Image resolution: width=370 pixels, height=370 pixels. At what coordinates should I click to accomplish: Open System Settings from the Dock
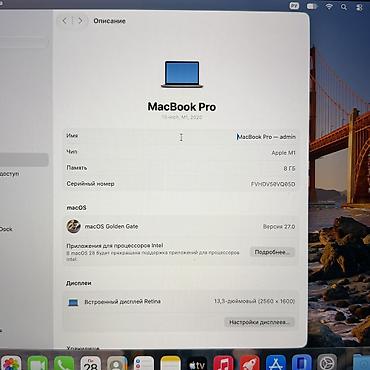coord(327,363)
